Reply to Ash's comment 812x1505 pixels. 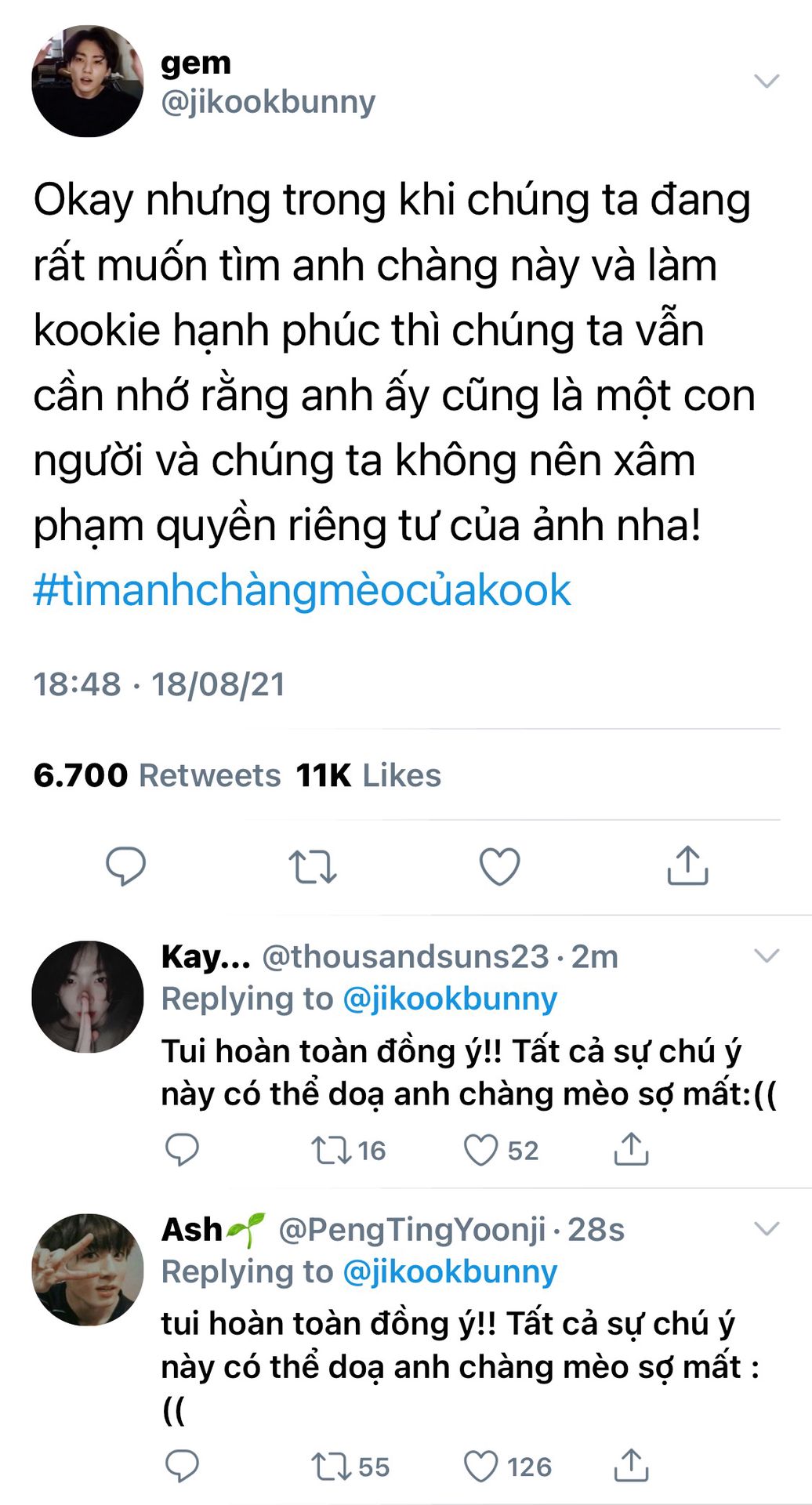coord(182,1466)
